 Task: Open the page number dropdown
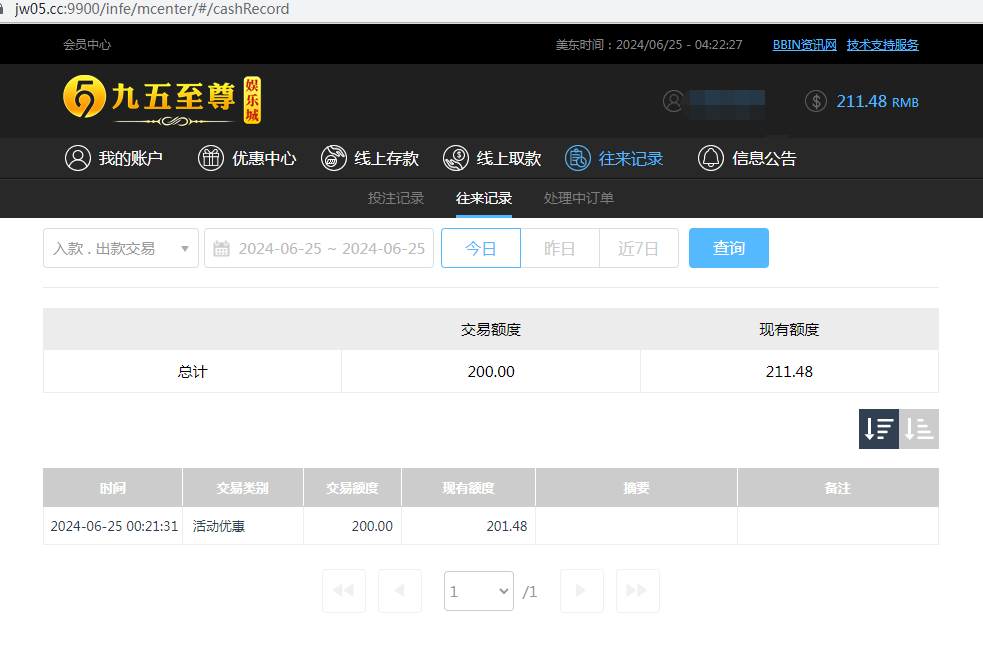coord(479,591)
